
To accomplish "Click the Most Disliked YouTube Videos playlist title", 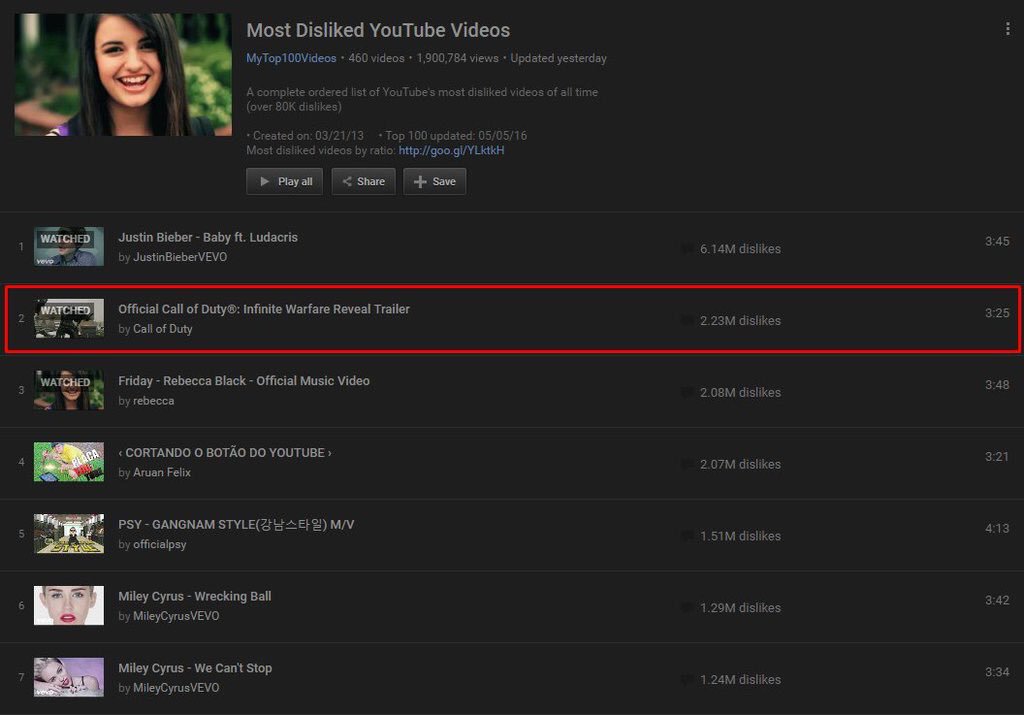I will pyautogui.click(x=378, y=30).
